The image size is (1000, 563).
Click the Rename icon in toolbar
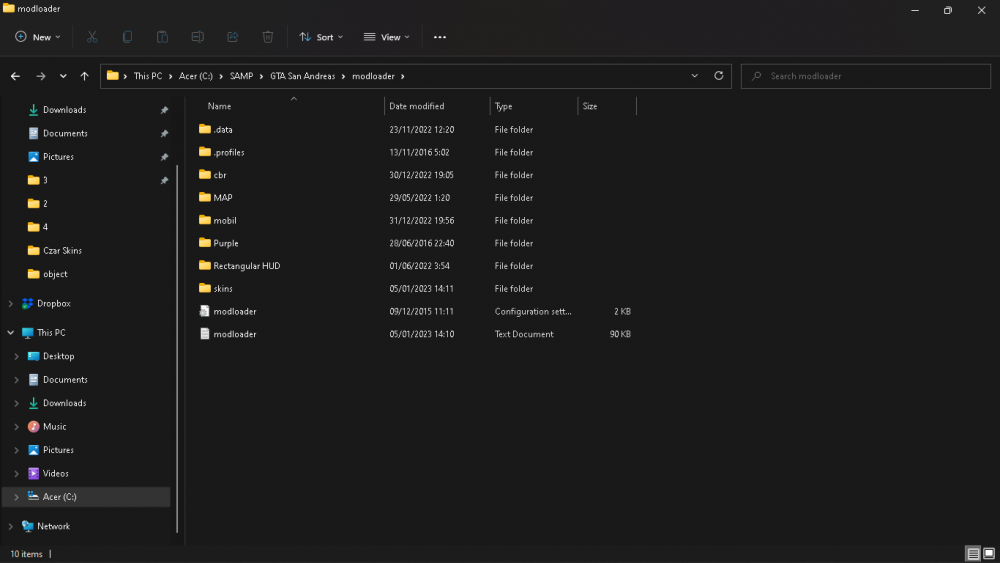pyautogui.click(x=198, y=37)
